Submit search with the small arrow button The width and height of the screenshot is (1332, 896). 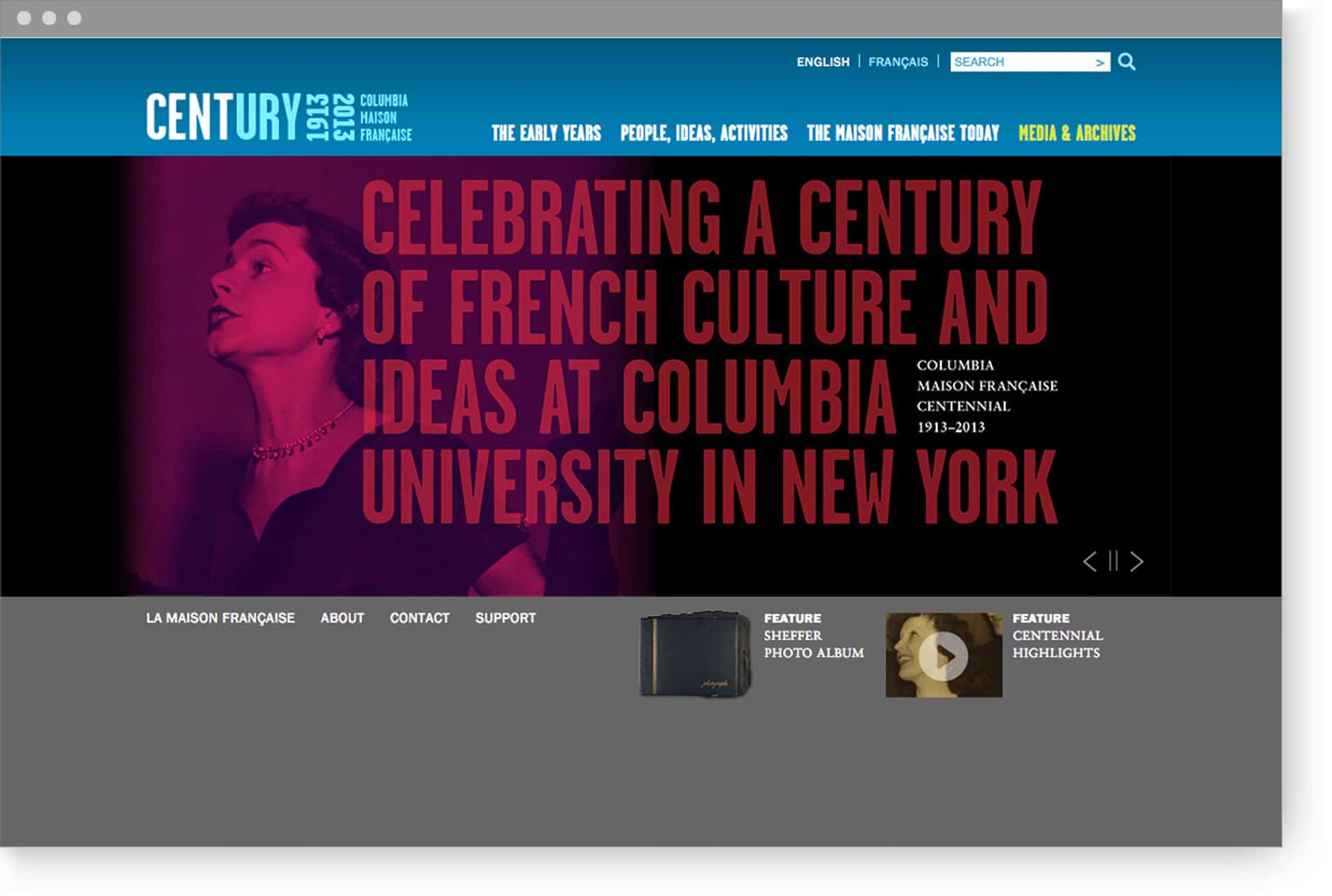pos(1100,62)
